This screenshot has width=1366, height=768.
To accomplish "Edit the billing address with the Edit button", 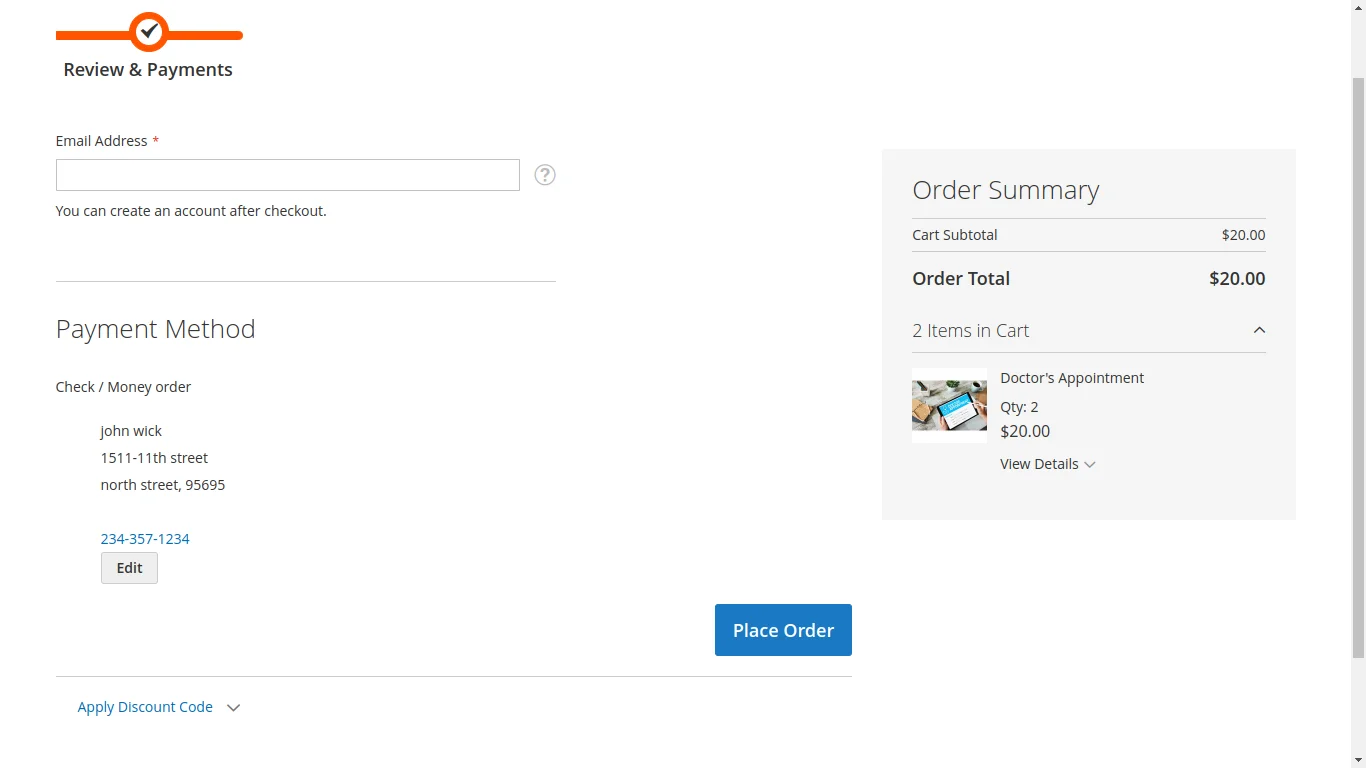I will pos(128,568).
